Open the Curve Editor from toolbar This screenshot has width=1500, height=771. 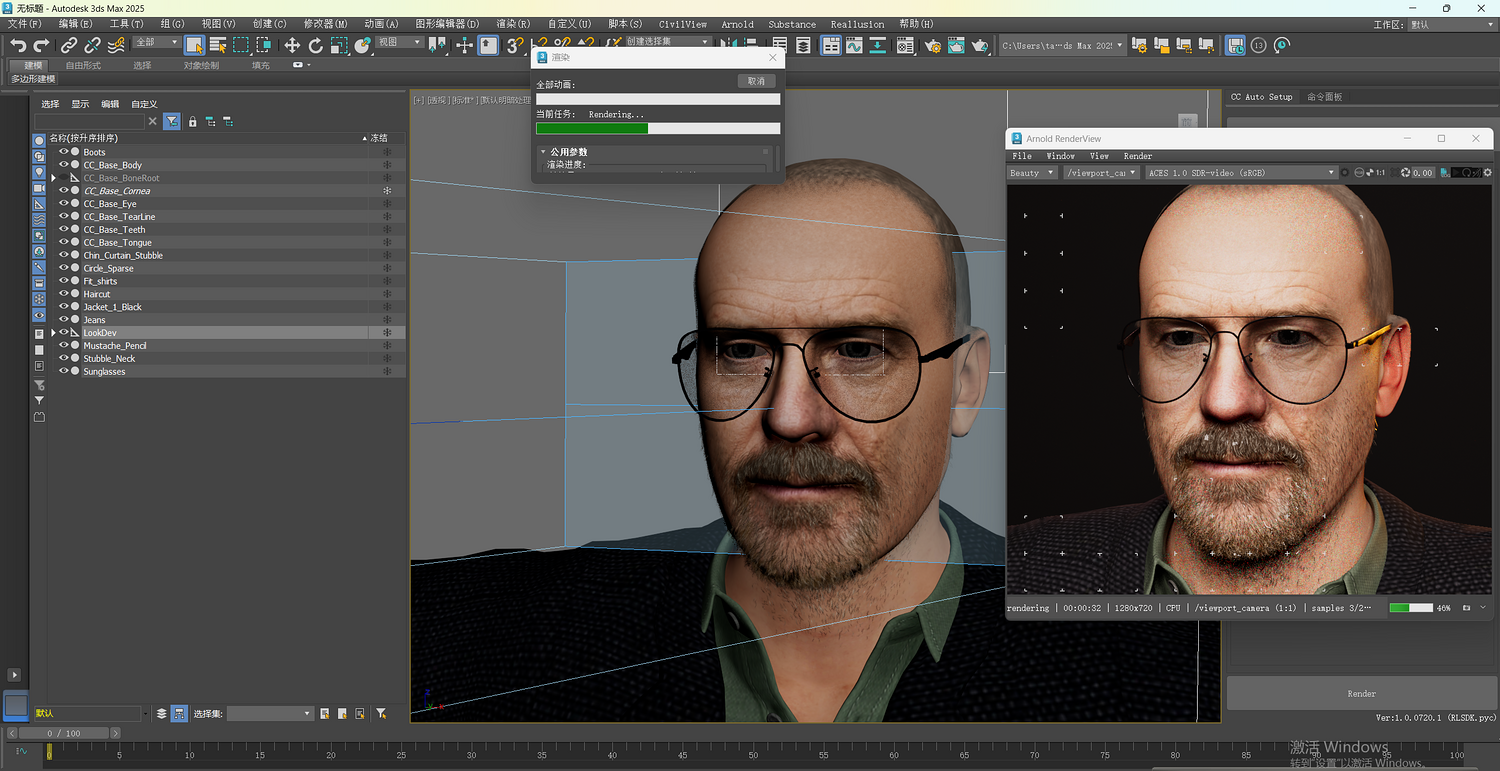854,45
